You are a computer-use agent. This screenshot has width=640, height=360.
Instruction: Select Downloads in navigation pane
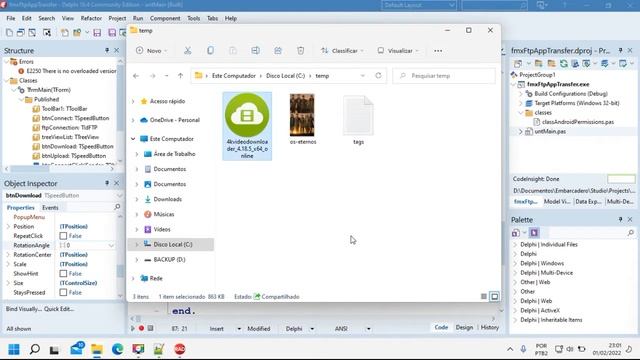[x=167, y=199]
